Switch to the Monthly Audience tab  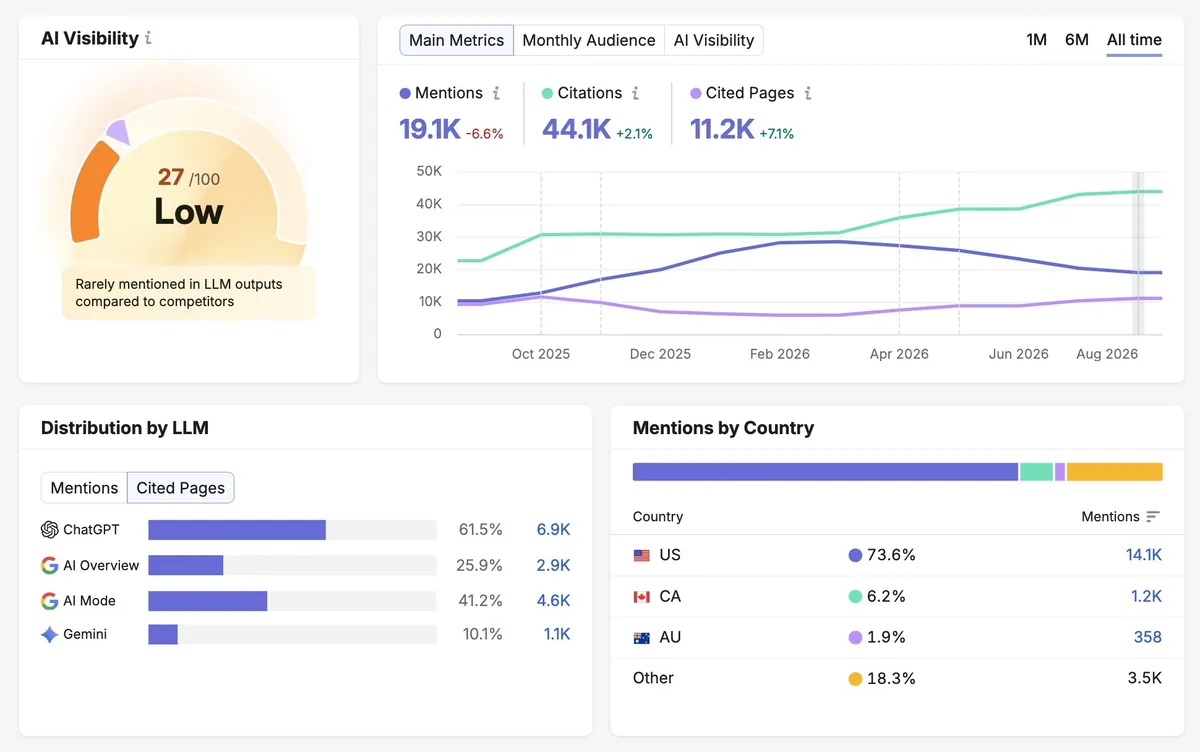coord(589,40)
